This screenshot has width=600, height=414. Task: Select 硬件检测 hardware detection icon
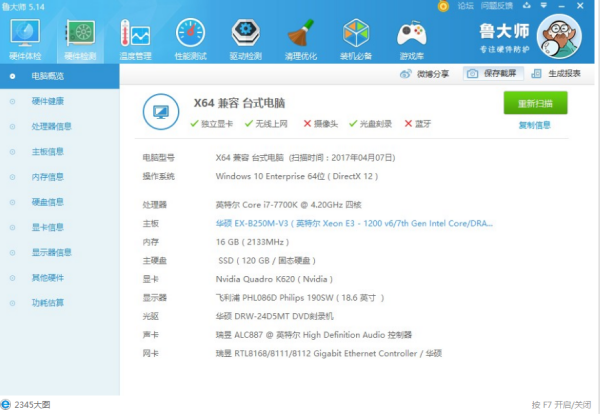tap(80, 39)
